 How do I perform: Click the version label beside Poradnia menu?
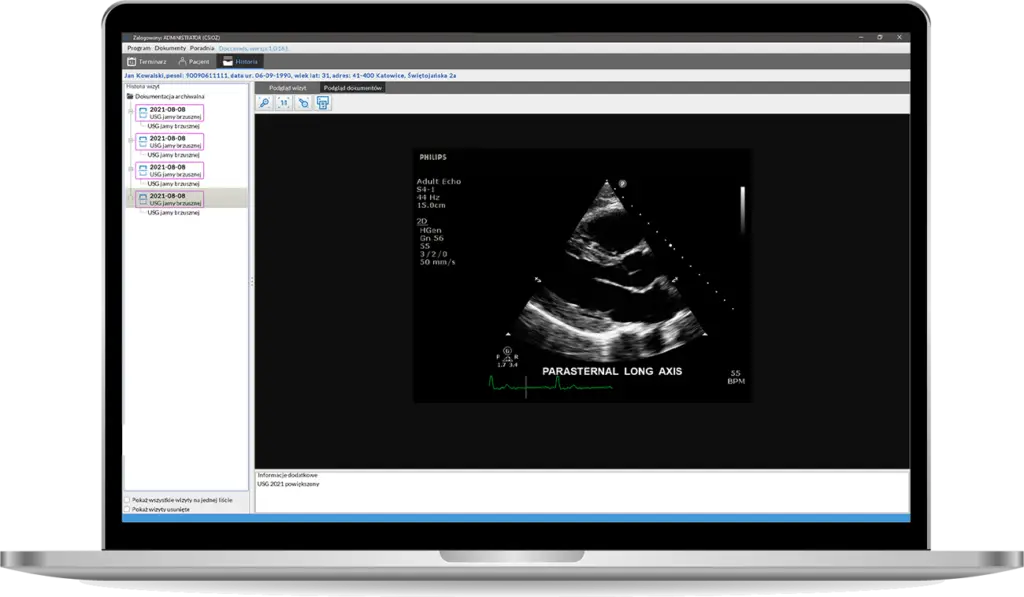(x=253, y=48)
